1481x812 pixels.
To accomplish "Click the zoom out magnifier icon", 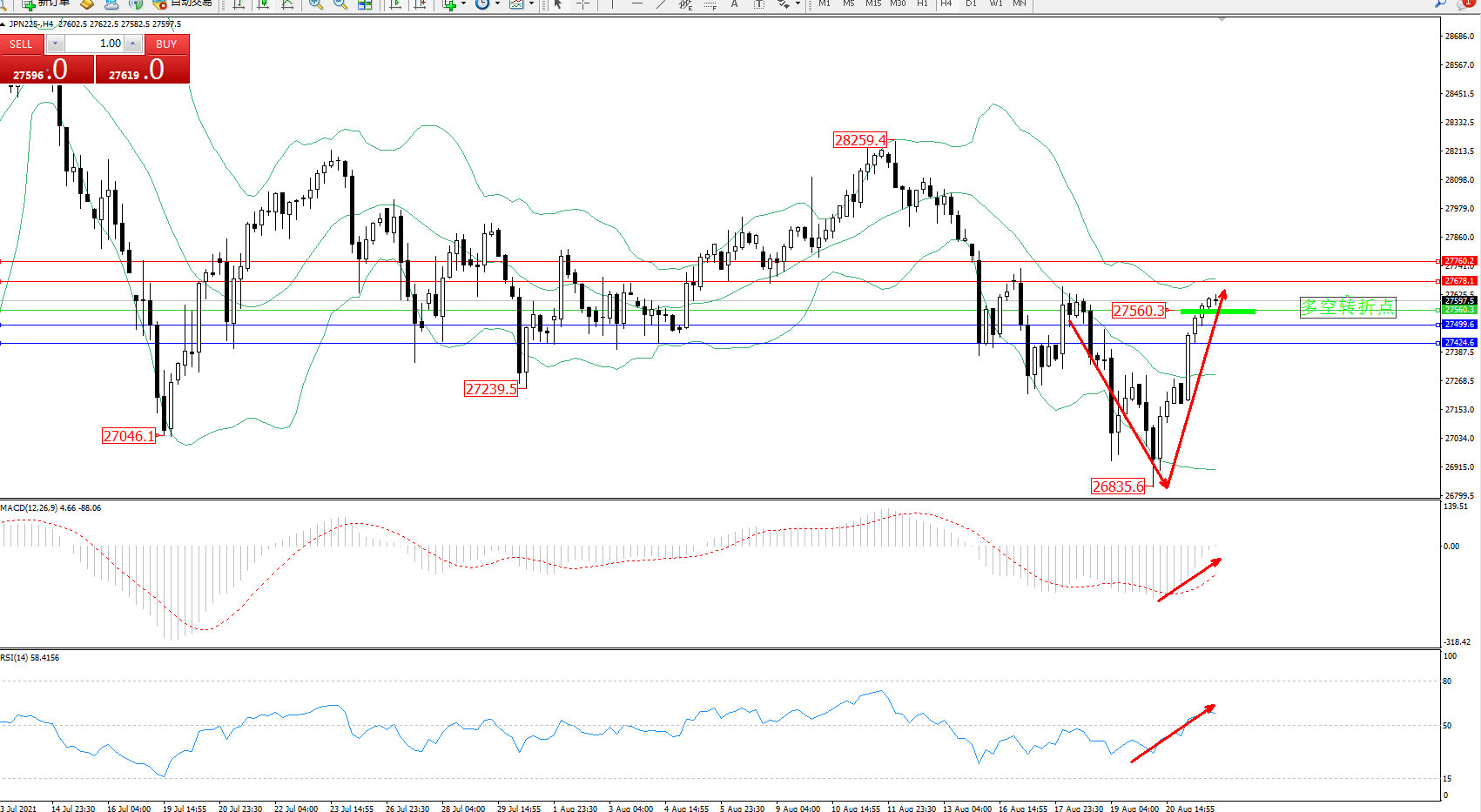I will 340,4.
